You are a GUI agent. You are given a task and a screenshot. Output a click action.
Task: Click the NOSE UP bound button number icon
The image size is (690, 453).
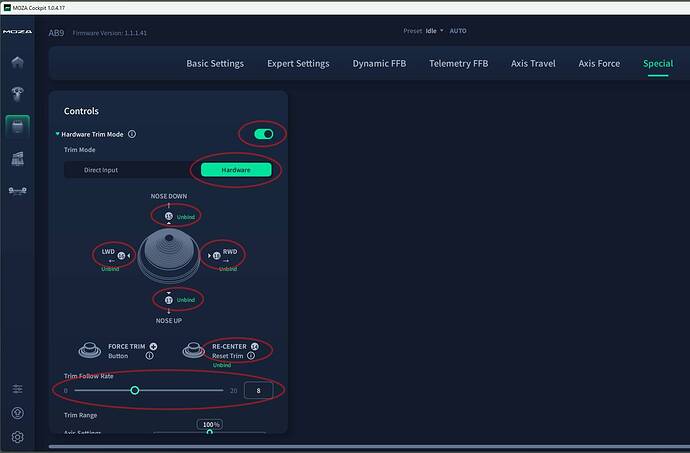pyautogui.click(x=169, y=300)
